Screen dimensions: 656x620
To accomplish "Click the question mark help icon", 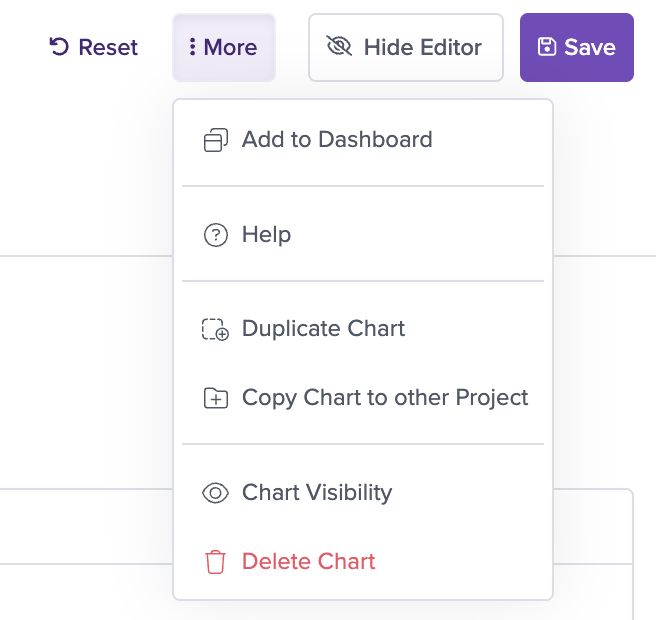I will [216, 235].
